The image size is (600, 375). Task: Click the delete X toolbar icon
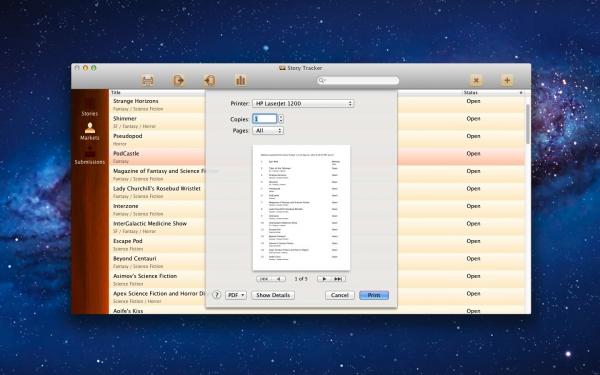[x=476, y=80]
